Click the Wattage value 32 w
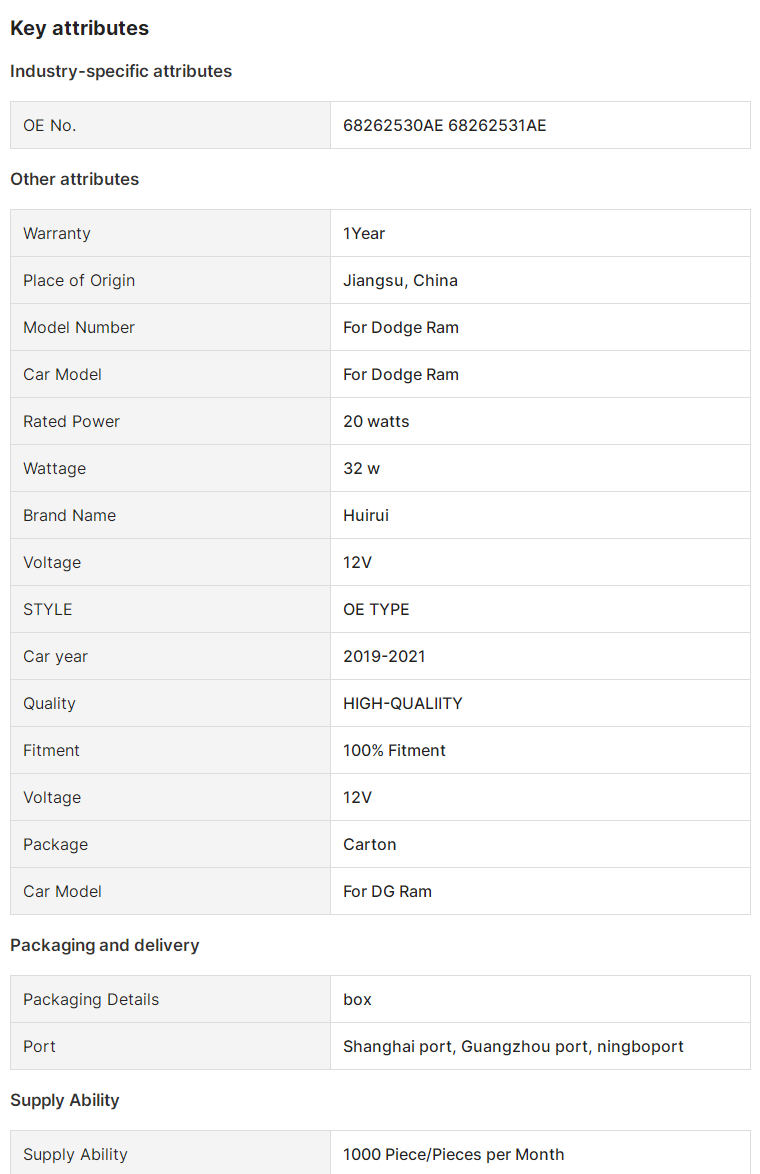760x1174 pixels. 361,468
